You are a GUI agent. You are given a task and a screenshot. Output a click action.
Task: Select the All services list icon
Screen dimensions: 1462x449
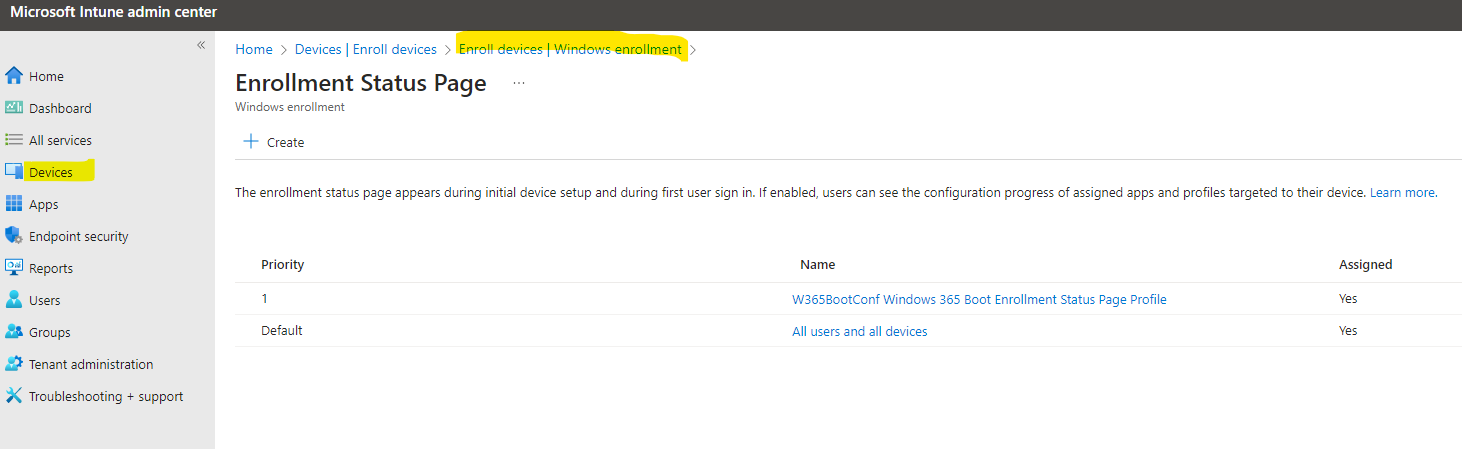[14, 140]
